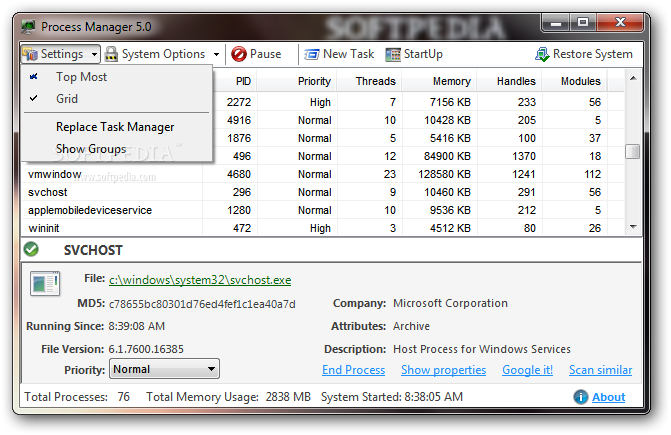Image resolution: width=671 pixels, height=435 pixels.
Task: Click the scrollbar down arrow
Action: pos(633,227)
